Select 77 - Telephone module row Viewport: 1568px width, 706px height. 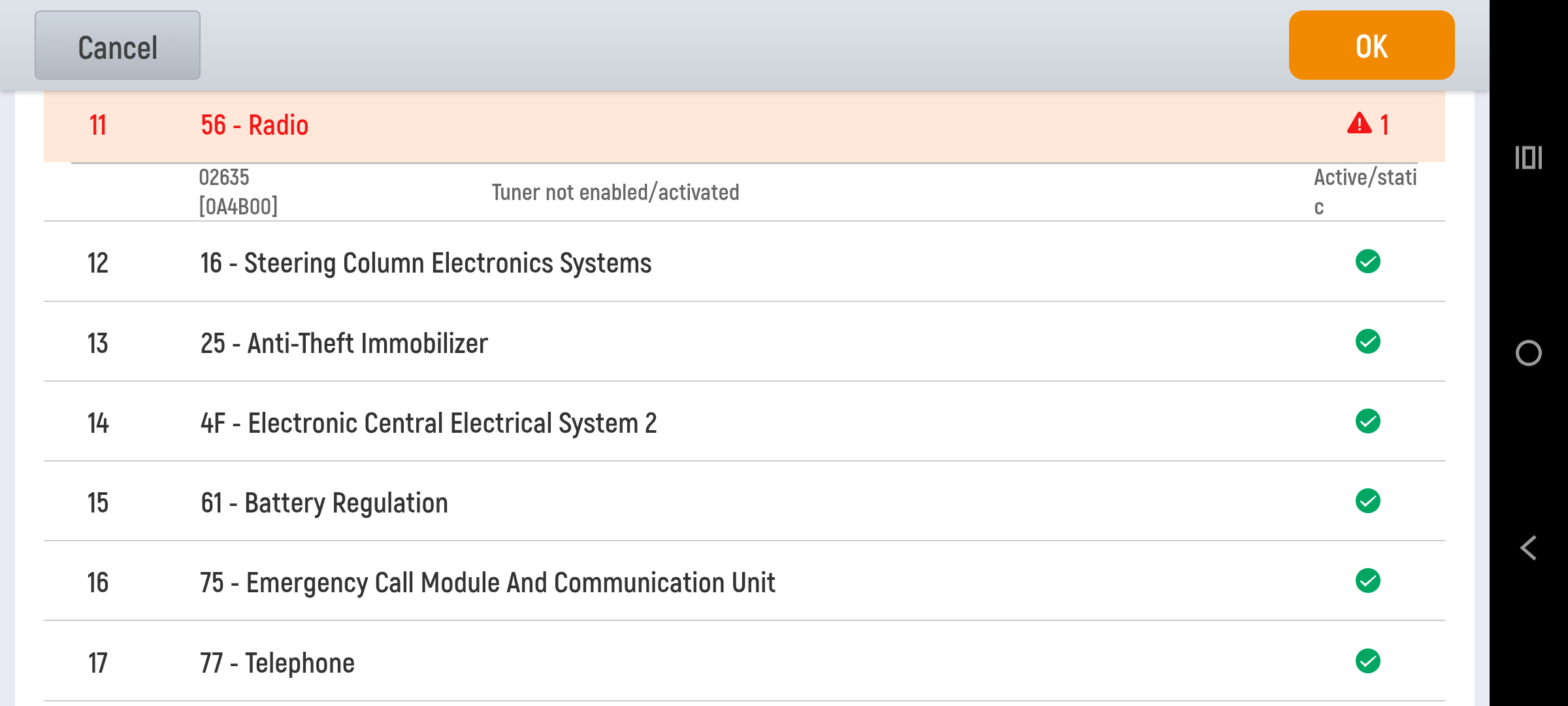[744, 662]
